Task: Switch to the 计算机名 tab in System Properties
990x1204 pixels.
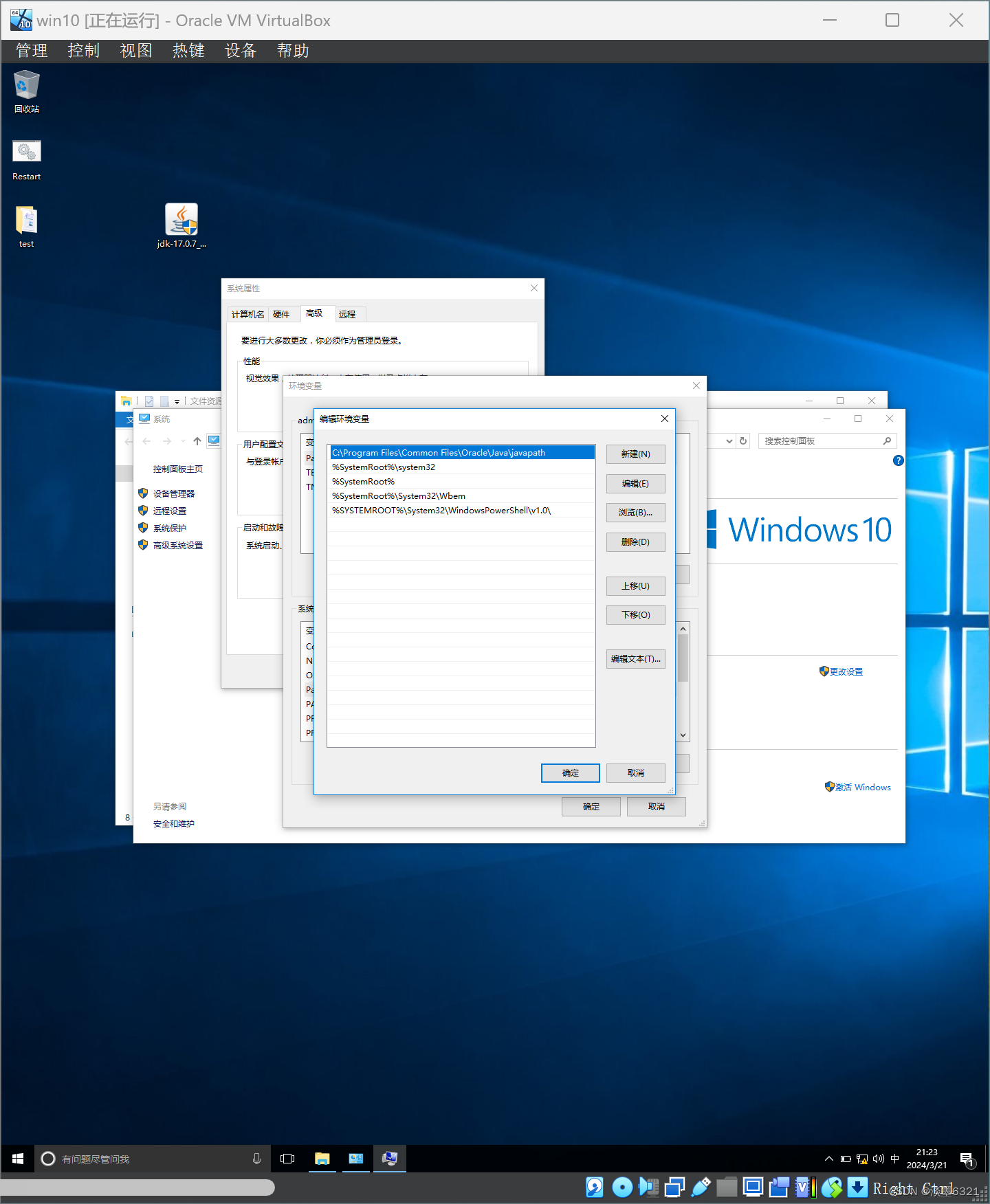Action: [247, 314]
